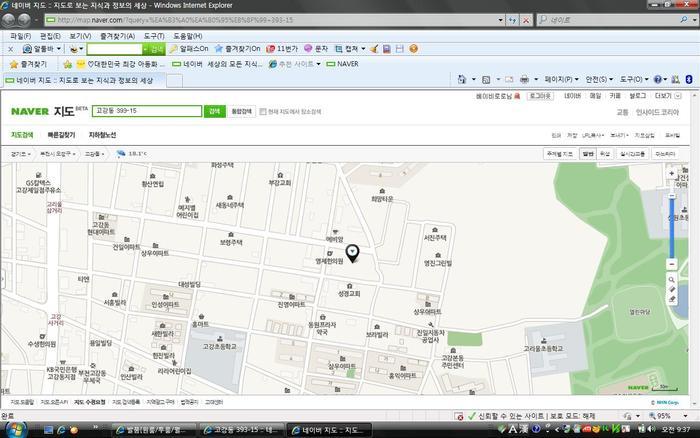Click the browser address bar URL field
The width and height of the screenshot is (700, 438).
pos(270,20)
